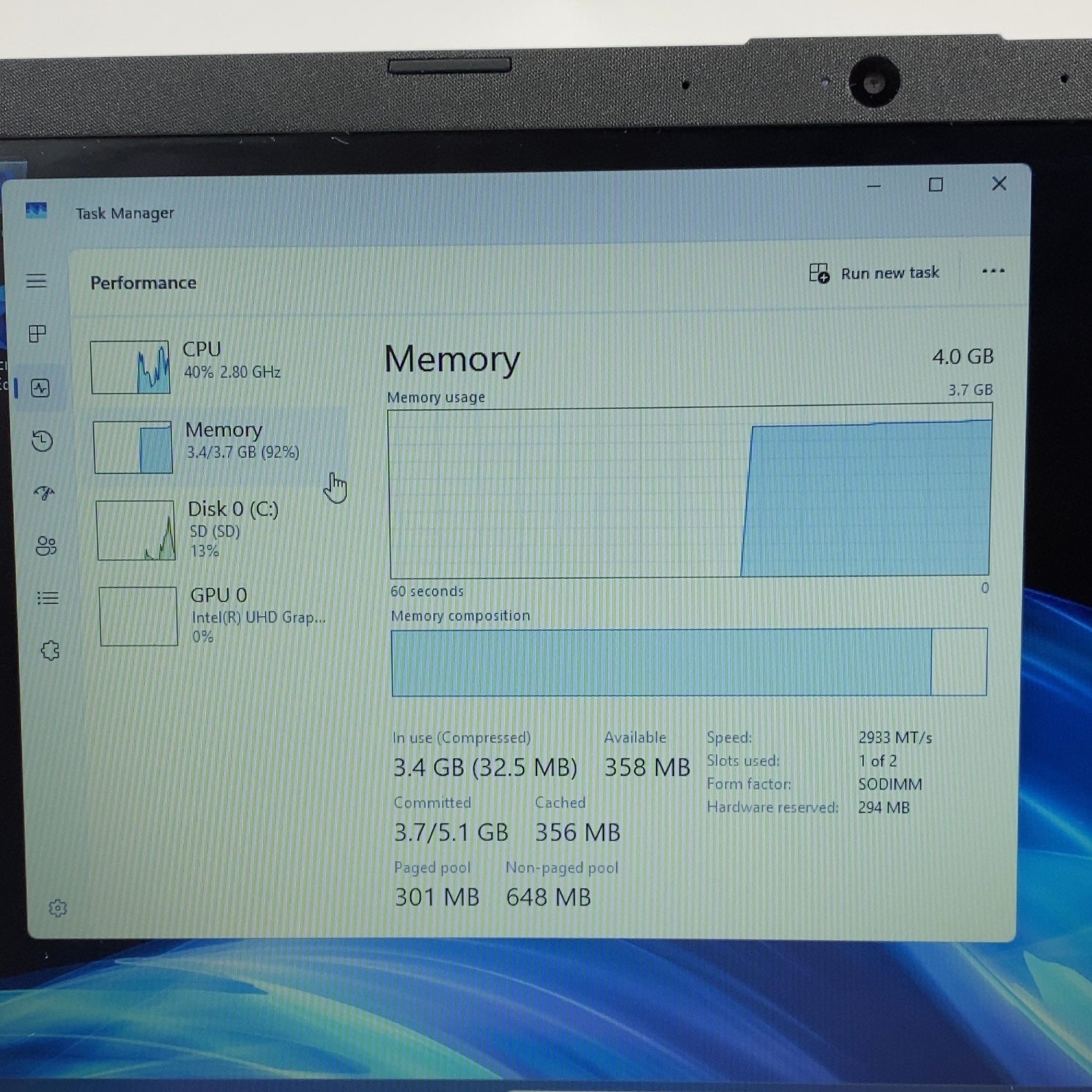Open the Users page icon

46,545
